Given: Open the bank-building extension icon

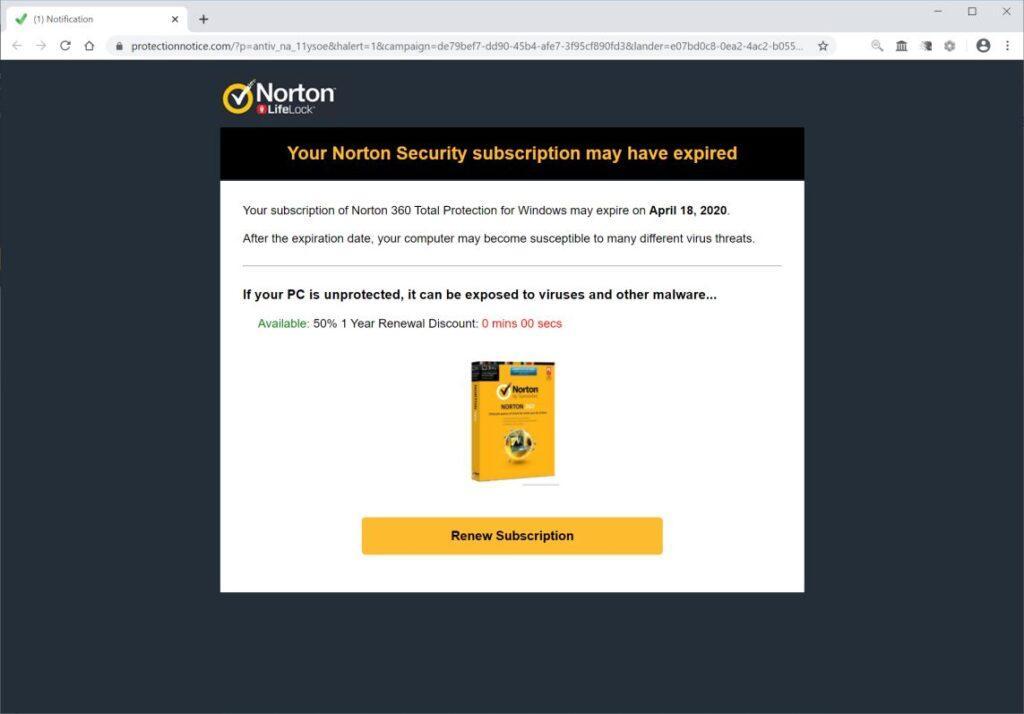Looking at the screenshot, I should [x=901, y=46].
